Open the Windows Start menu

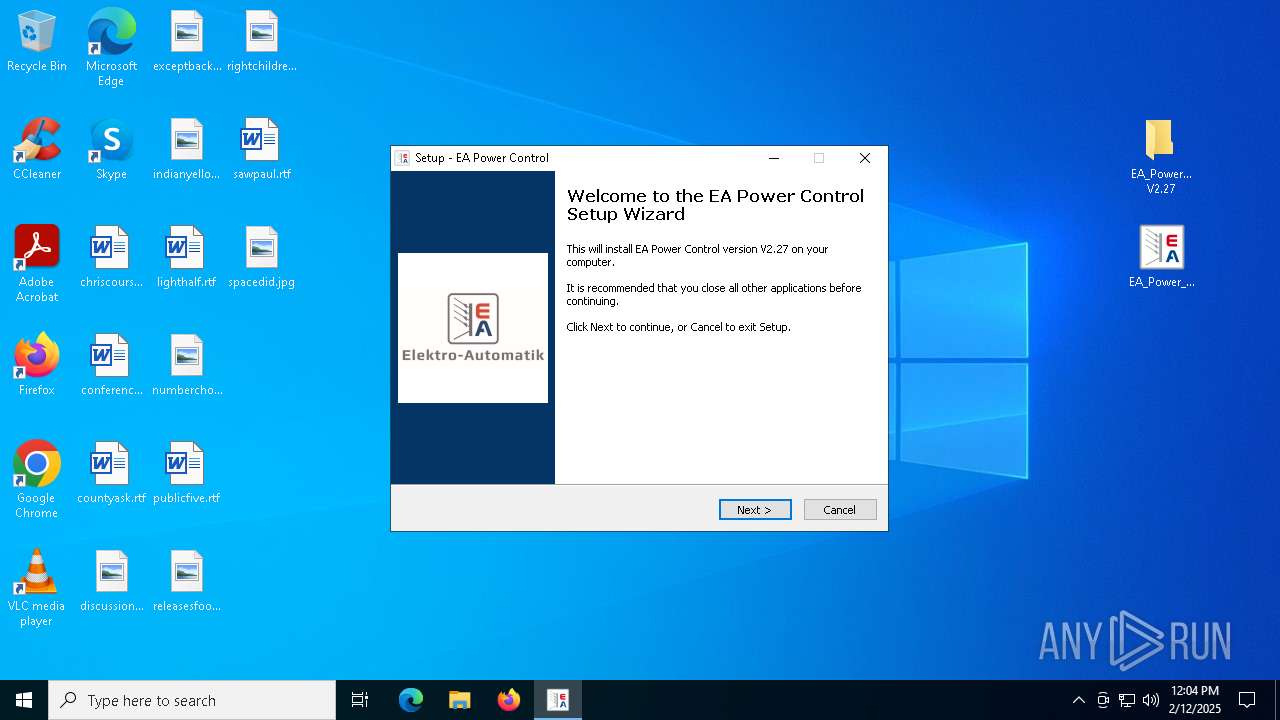pos(24,700)
